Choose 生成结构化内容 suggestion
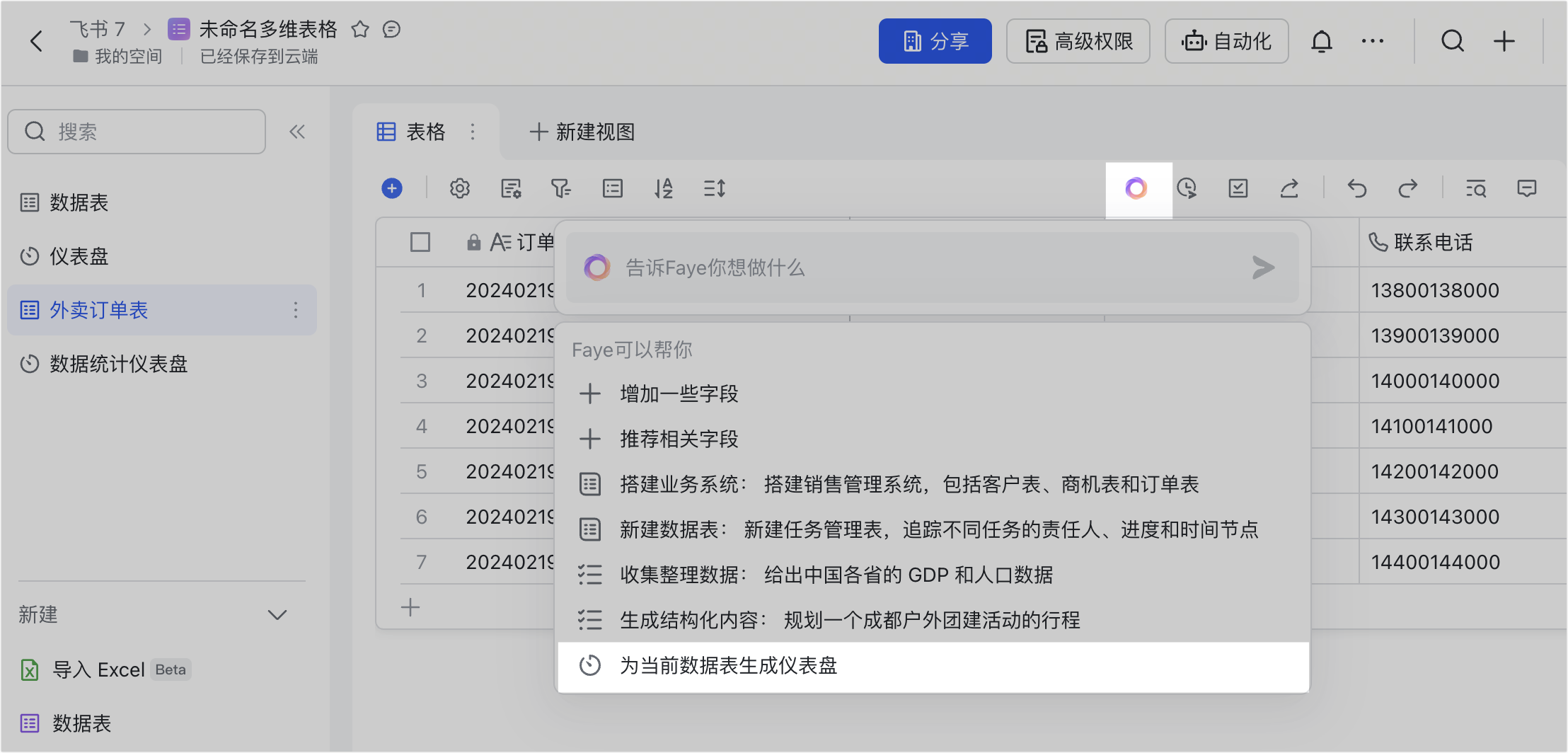The image size is (1568, 753). (x=934, y=620)
